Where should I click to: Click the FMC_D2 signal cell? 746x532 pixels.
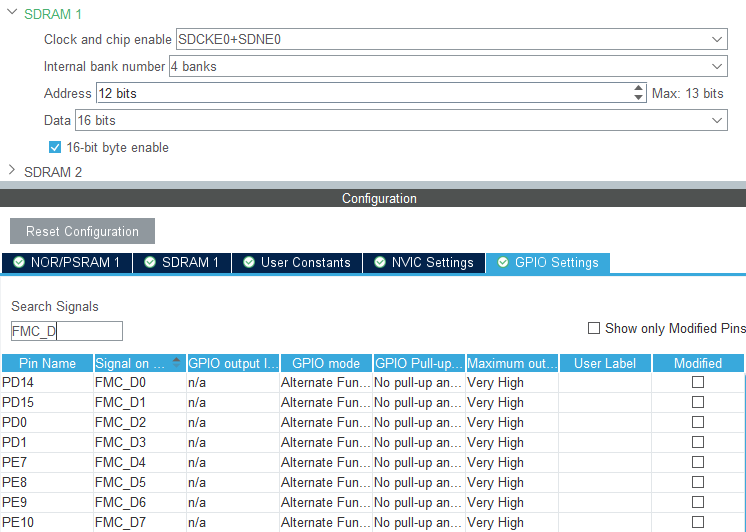click(139, 422)
